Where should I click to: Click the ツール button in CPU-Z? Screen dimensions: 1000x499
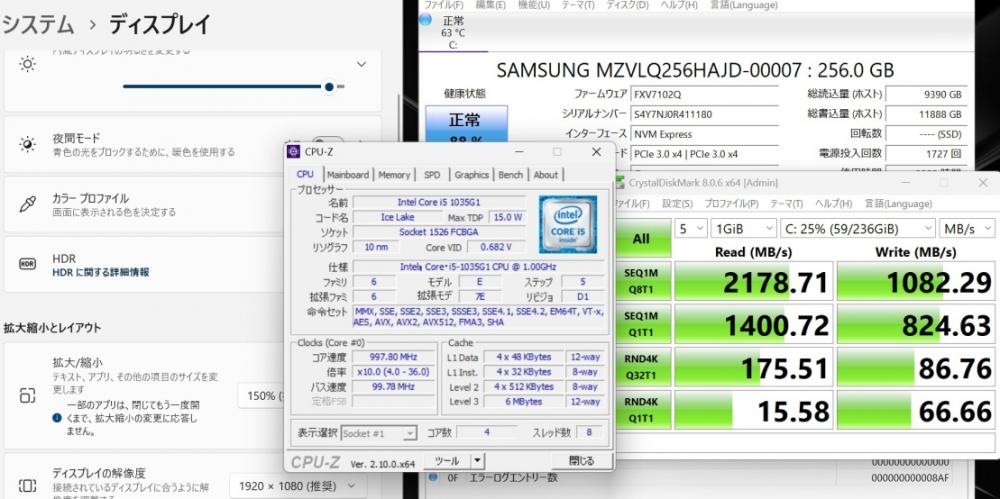[446, 461]
